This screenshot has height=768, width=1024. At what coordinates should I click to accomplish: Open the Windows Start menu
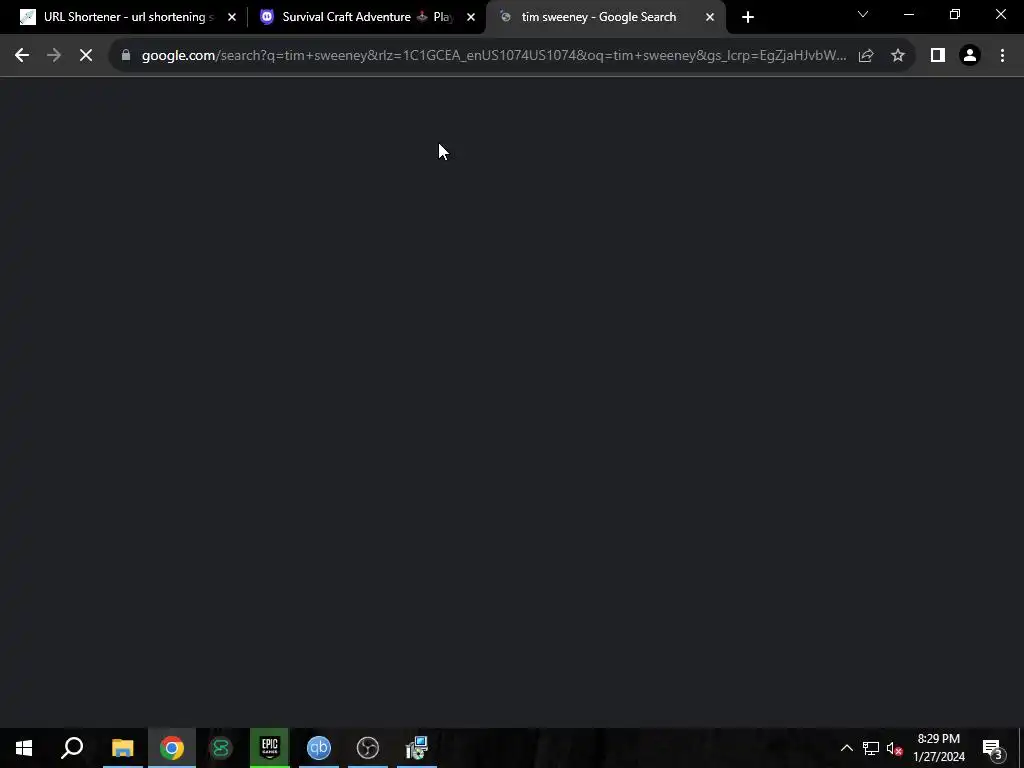click(x=24, y=748)
